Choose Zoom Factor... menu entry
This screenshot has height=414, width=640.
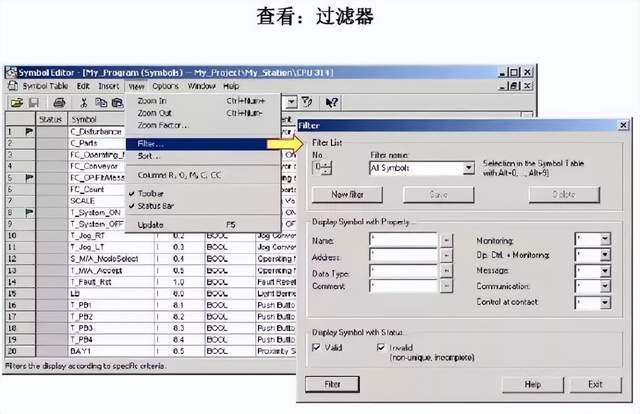click(203, 125)
